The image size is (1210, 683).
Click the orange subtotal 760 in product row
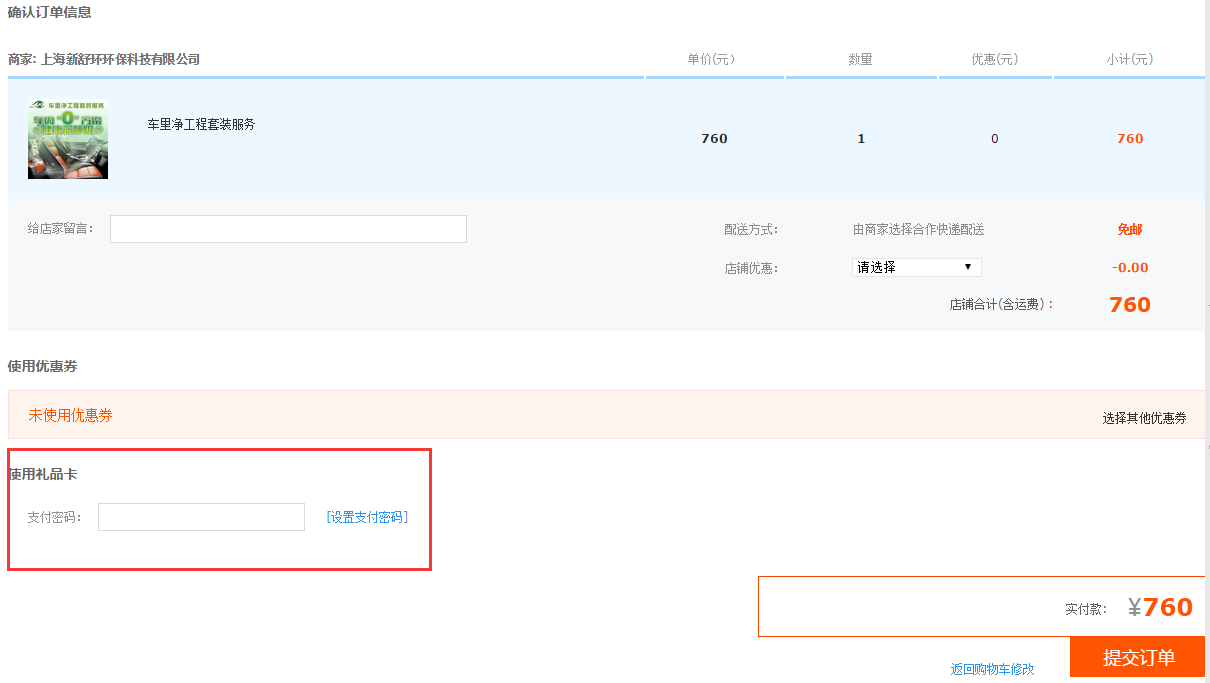[x=1130, y=139]
